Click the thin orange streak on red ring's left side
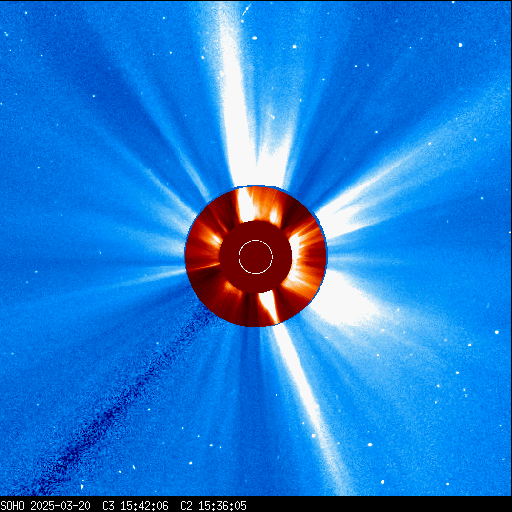This screenshot has width=512, height=512. 203,266
